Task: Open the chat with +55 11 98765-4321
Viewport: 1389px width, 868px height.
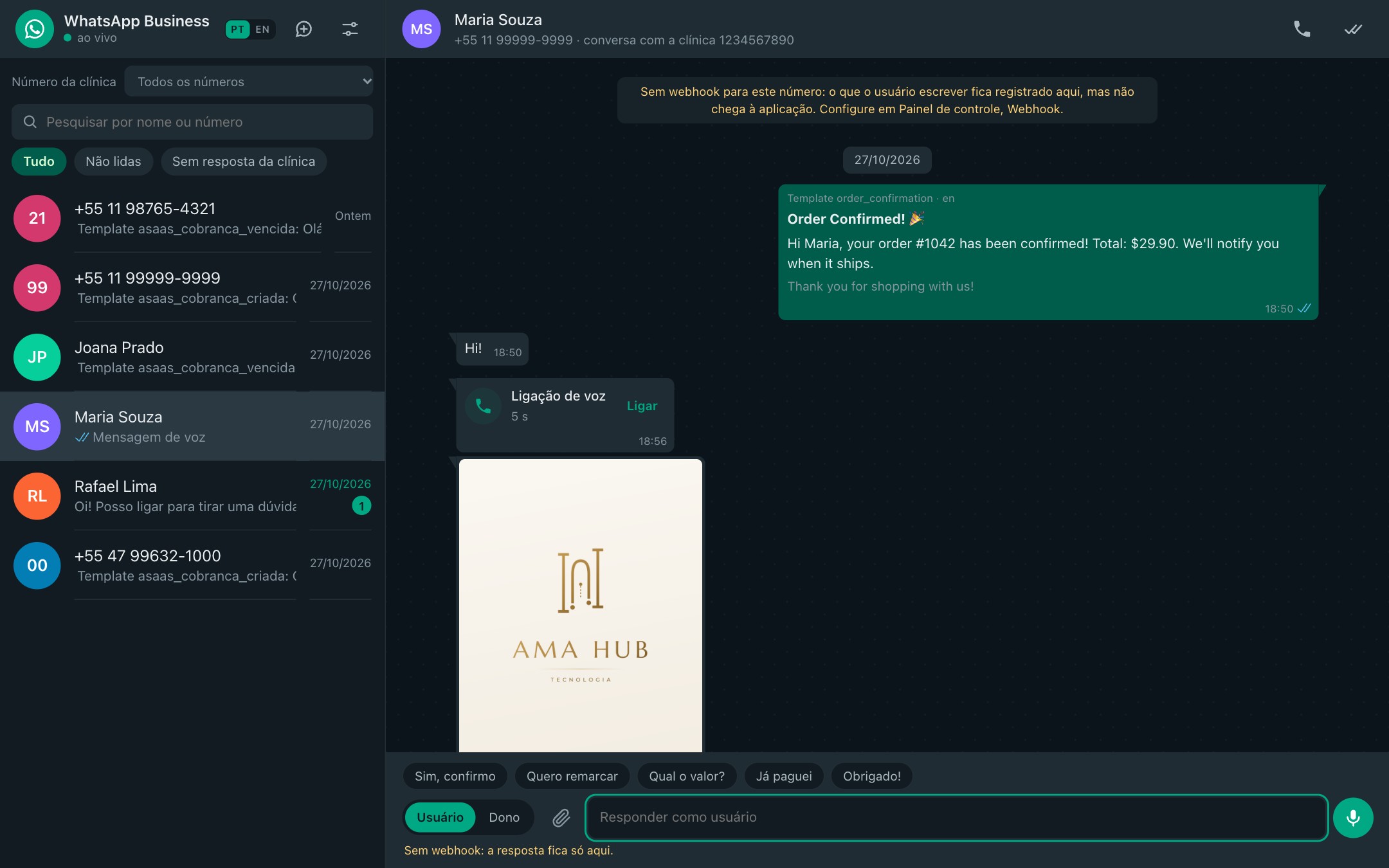Action: tap(192, 218)
